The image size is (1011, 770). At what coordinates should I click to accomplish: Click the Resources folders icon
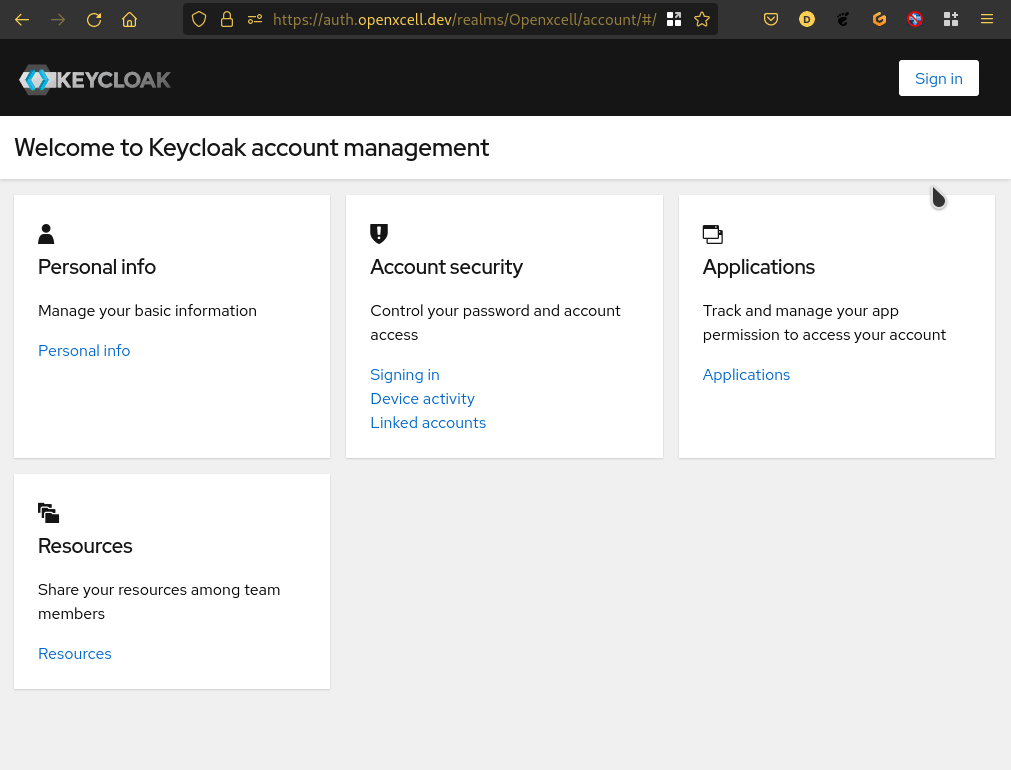coord(48,513)
